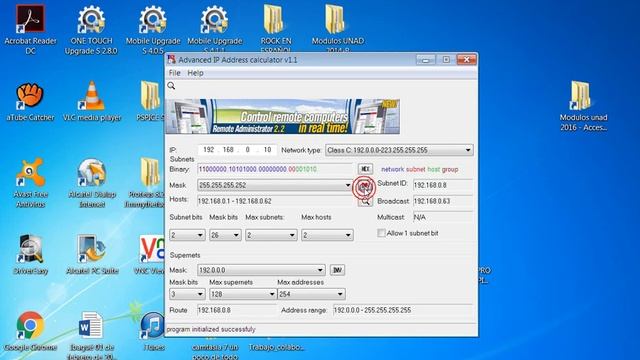Click the 'group' legend word
Screen dimensions: 640x360
tap(450, 169)
